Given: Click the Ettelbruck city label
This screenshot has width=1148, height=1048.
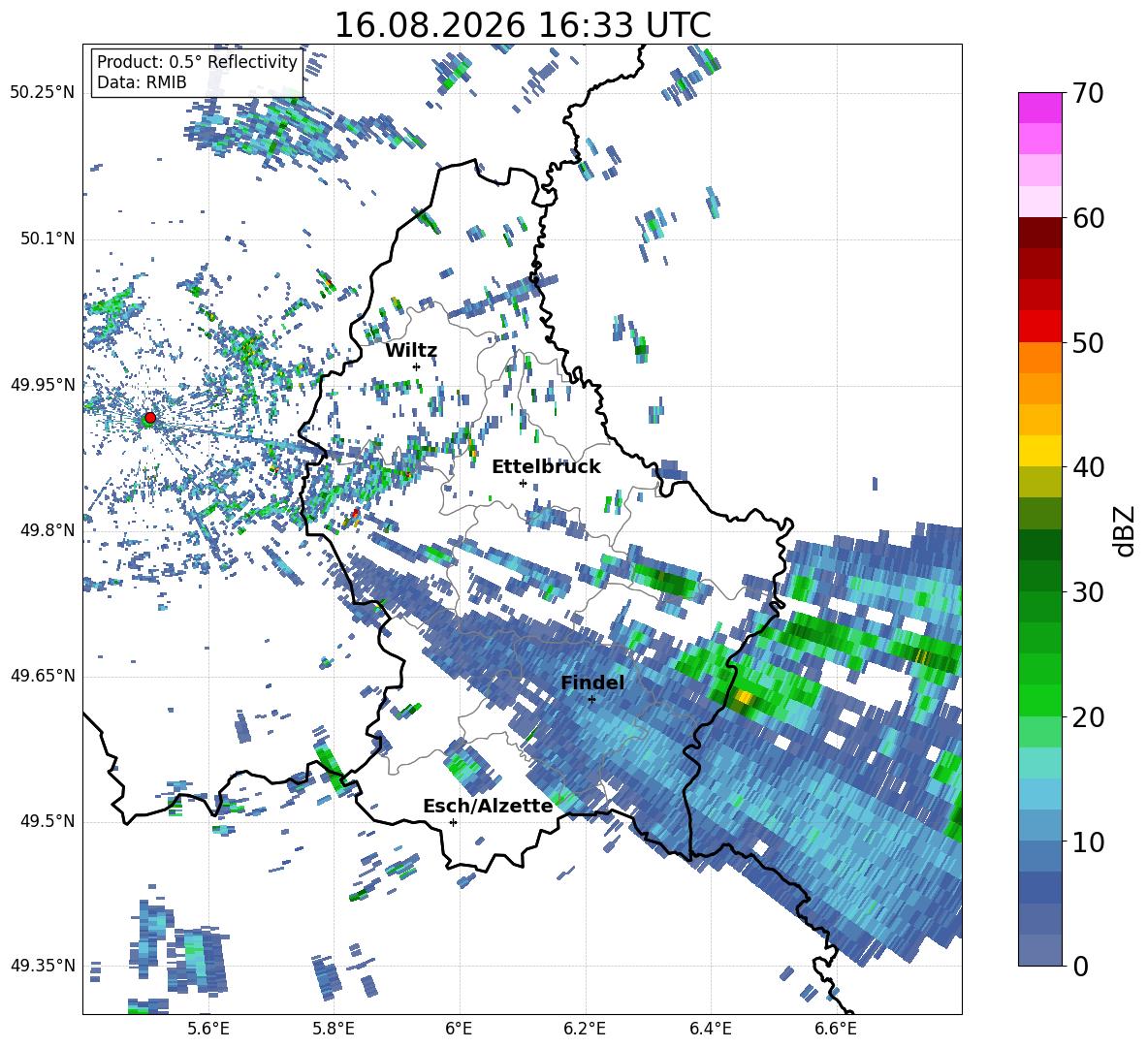Looking at the screenshot, I should tap(546, 467).
